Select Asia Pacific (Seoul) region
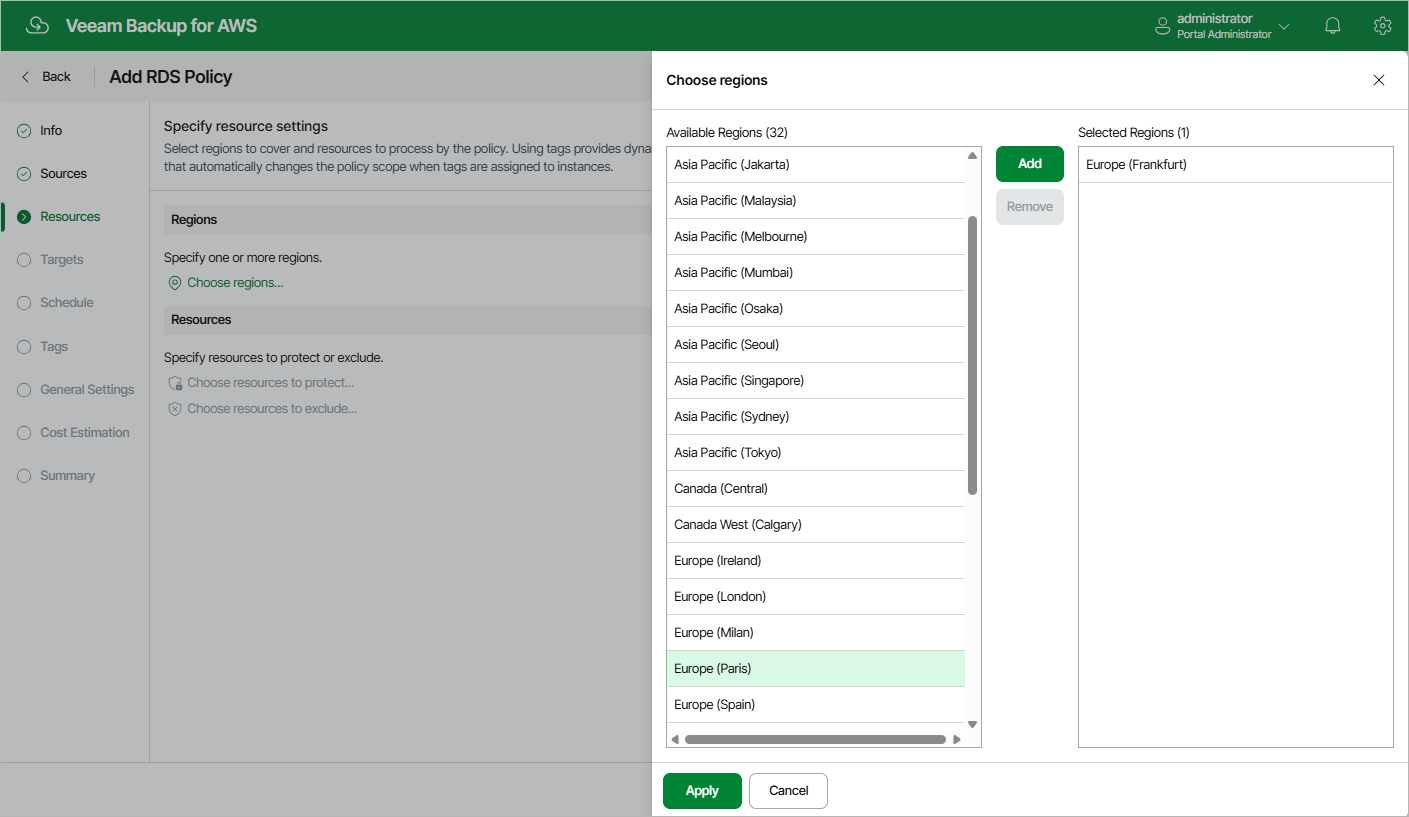This screenshot has height=817, width=1409. tap(816, 345)
